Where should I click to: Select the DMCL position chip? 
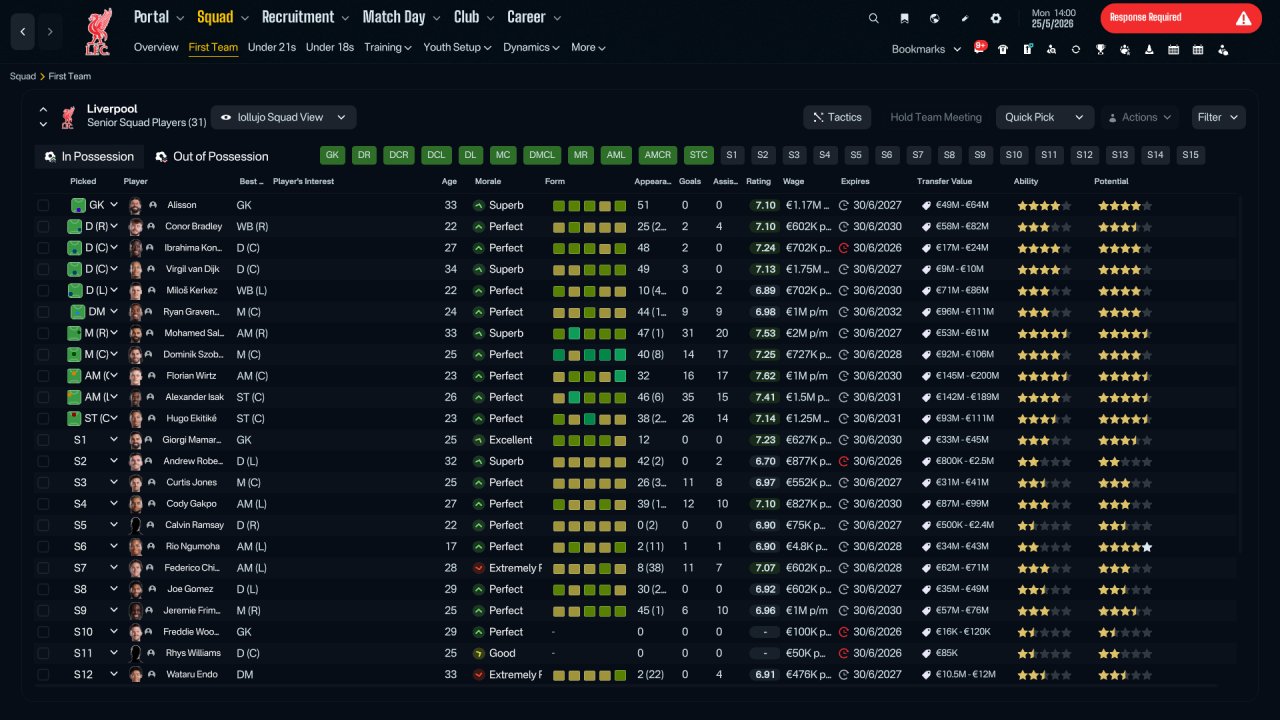point(542,155)
